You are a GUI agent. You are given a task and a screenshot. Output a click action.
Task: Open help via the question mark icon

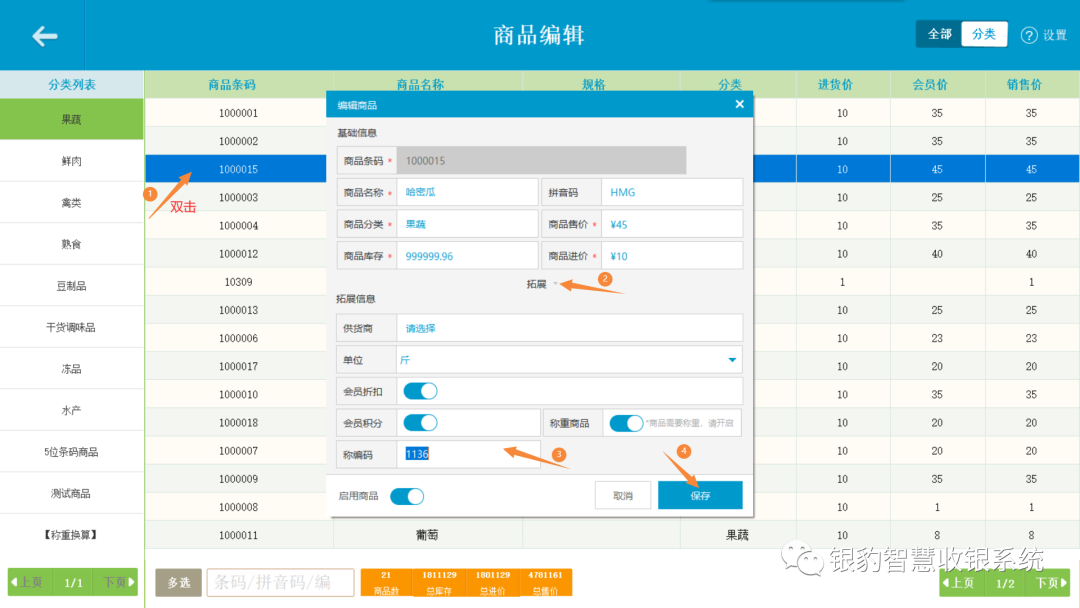(1029, 34)
